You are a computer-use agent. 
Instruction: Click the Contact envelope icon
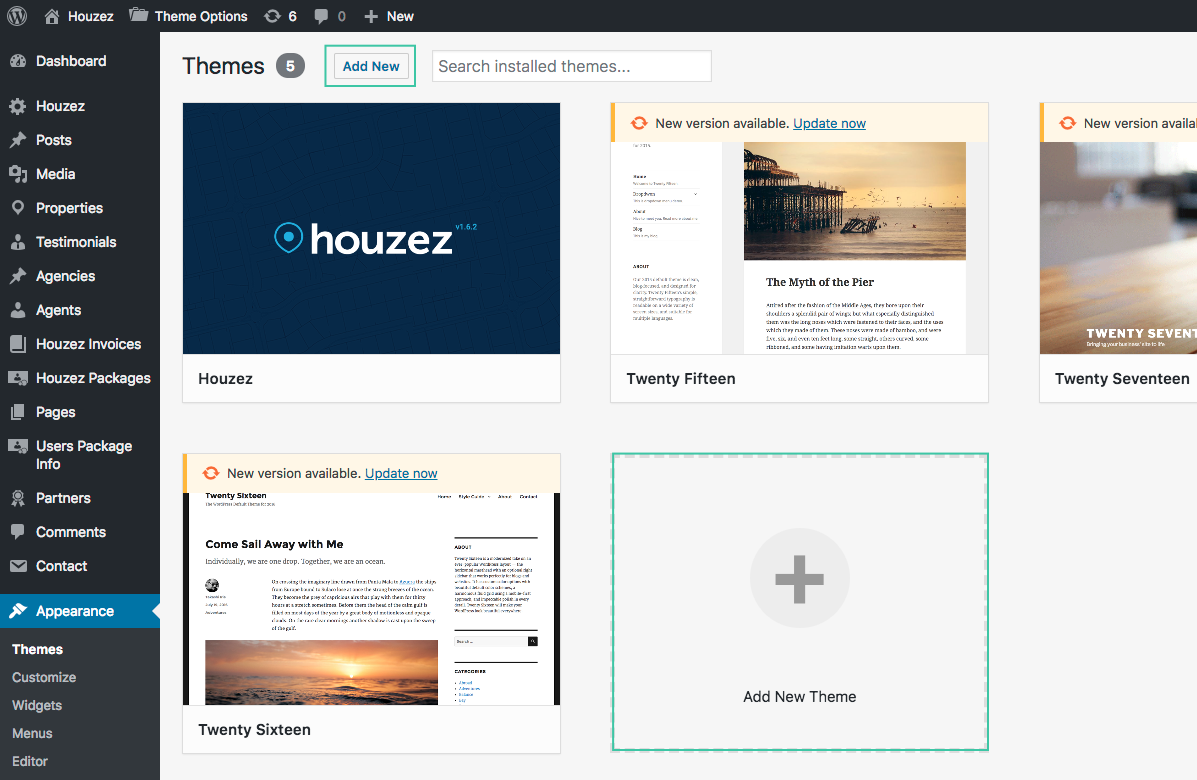pos(18,566)
